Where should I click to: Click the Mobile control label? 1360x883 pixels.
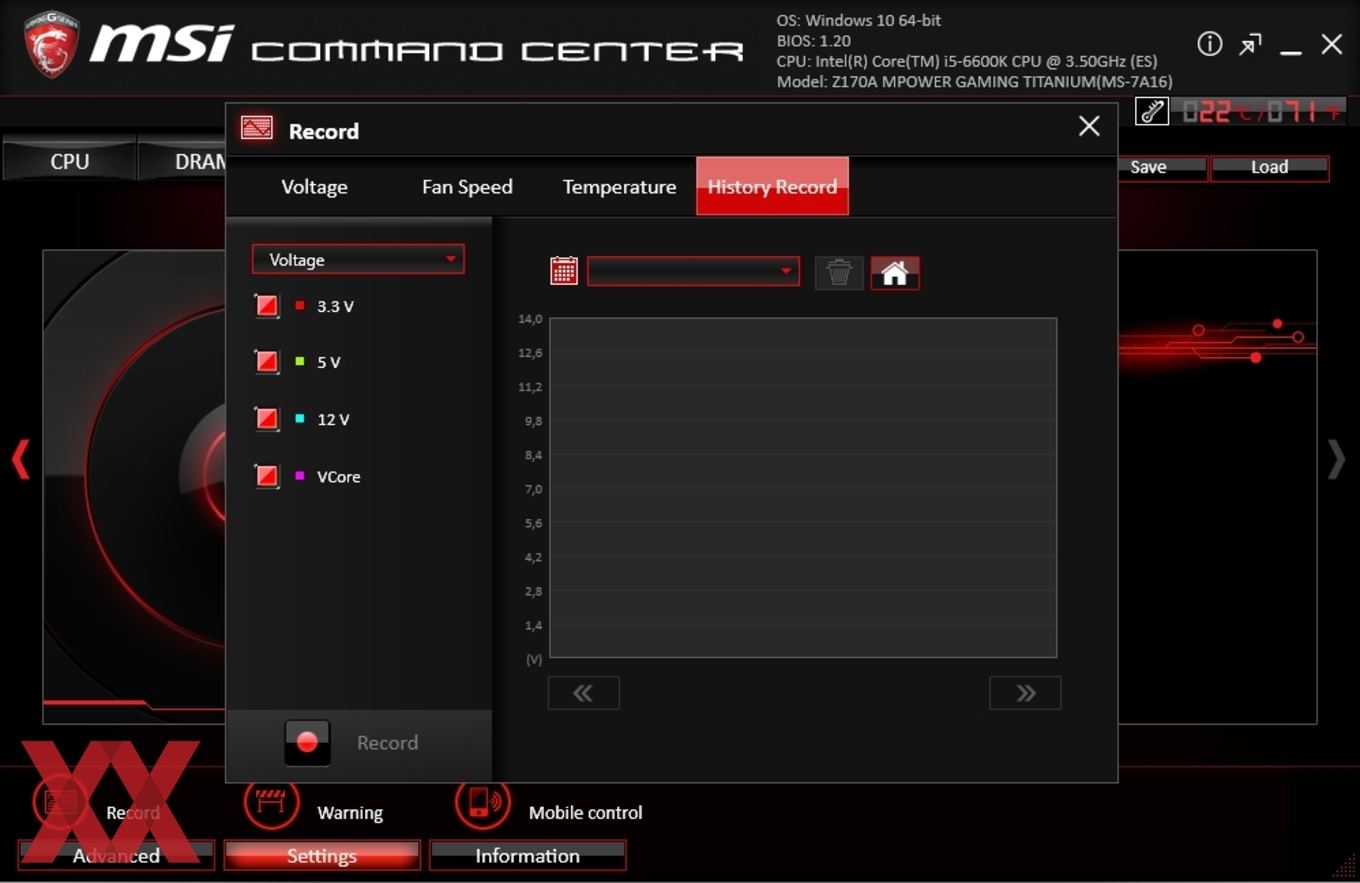click(585, 813)
